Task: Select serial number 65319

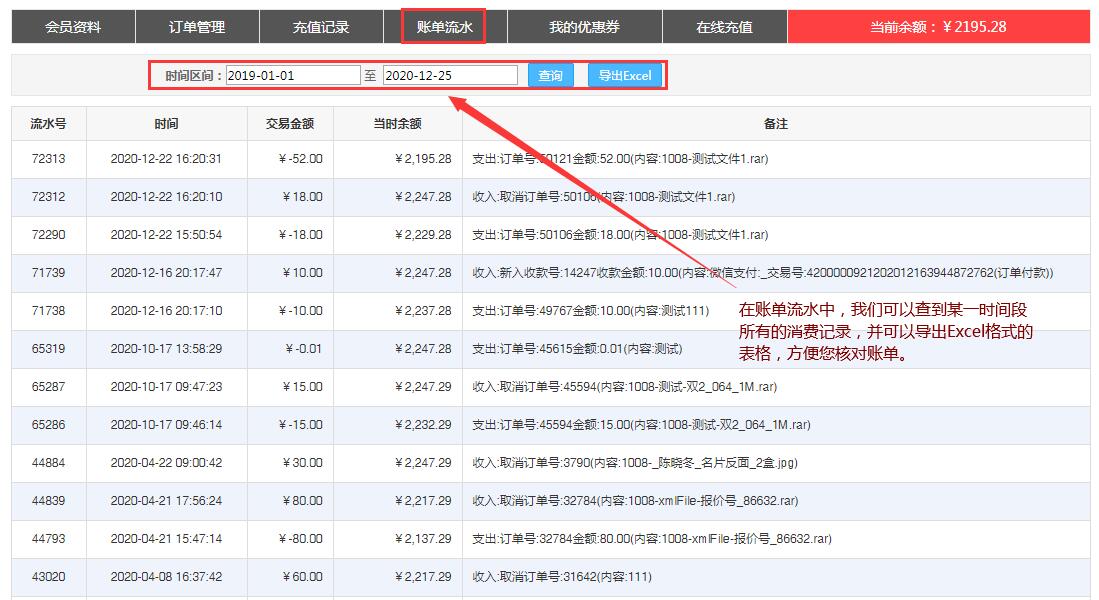Action: pyautogui.click(x=48, y=348)
